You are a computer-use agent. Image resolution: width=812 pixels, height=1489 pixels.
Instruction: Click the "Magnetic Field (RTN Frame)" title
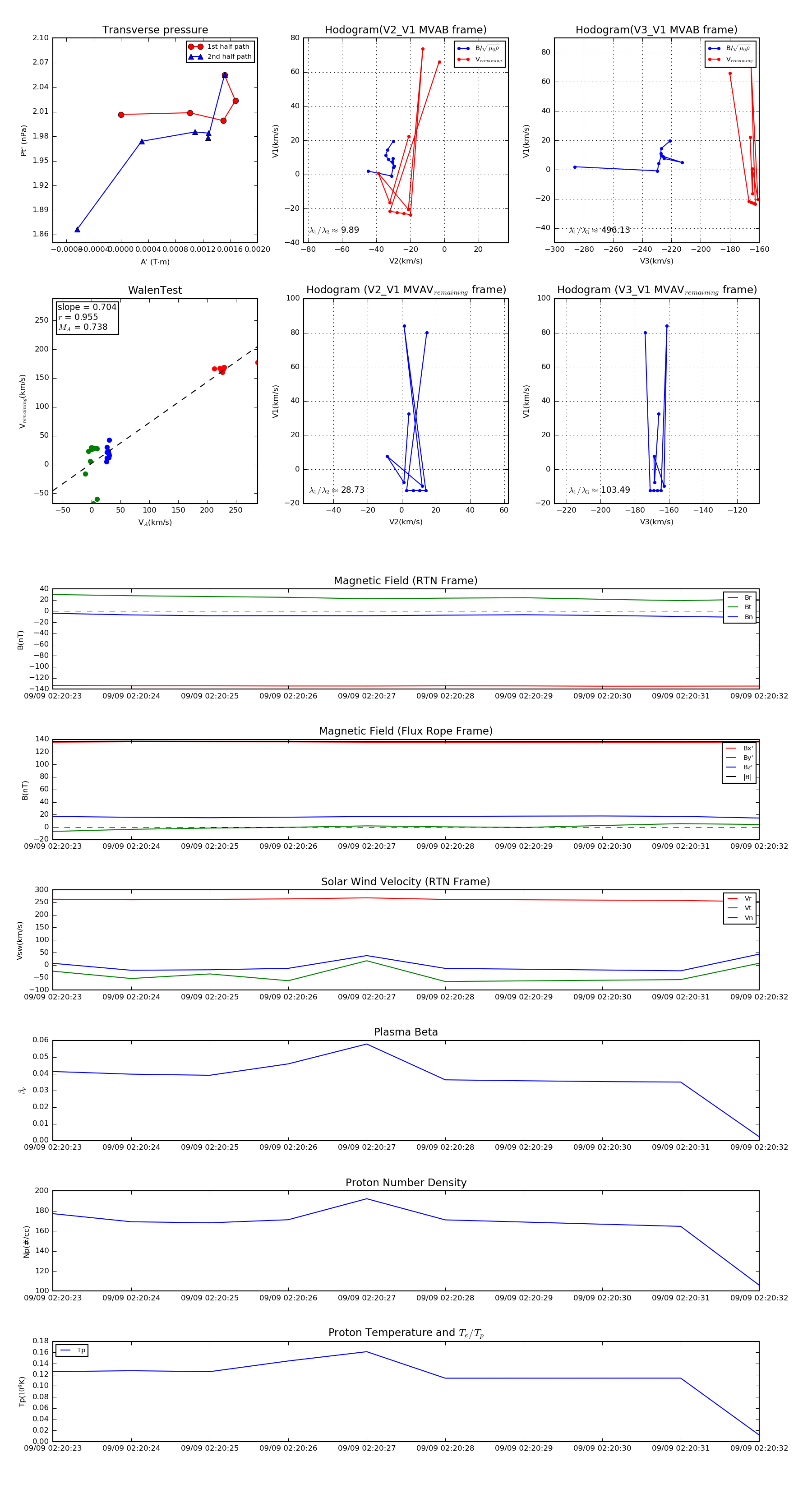point(406,581)
